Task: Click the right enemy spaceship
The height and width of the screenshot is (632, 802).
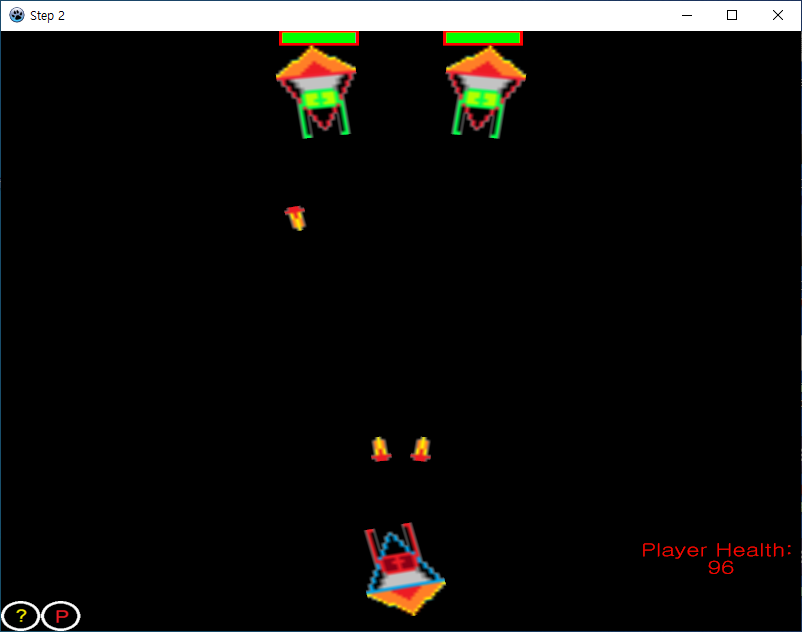Action: (485, 93)
